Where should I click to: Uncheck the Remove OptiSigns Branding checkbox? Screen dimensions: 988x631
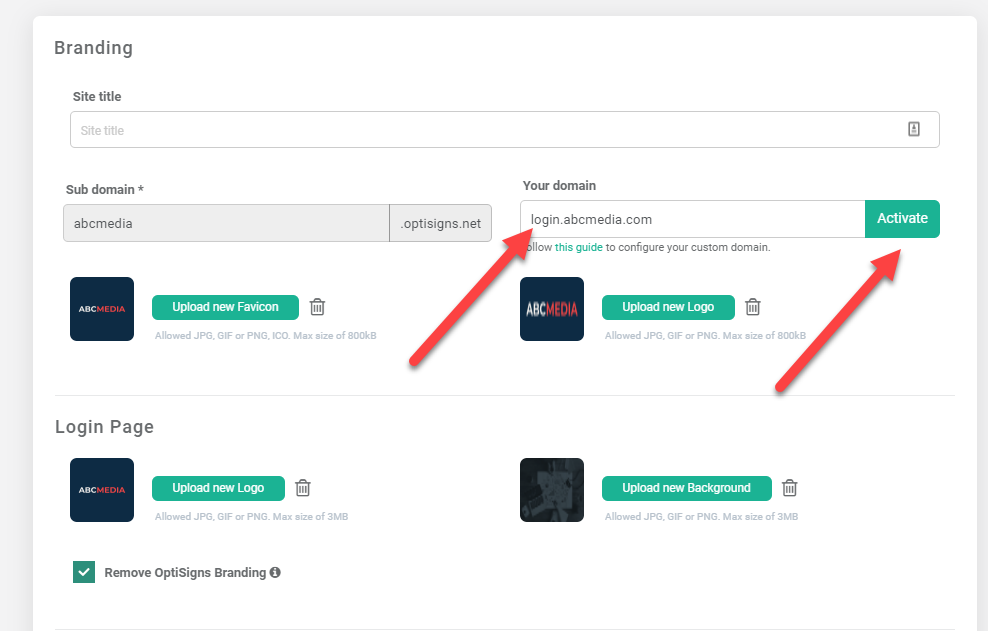84,572
